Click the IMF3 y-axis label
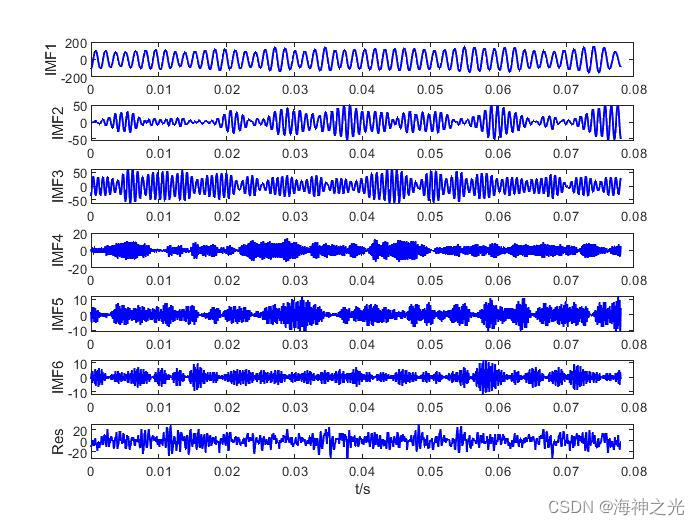 [58, 186]
